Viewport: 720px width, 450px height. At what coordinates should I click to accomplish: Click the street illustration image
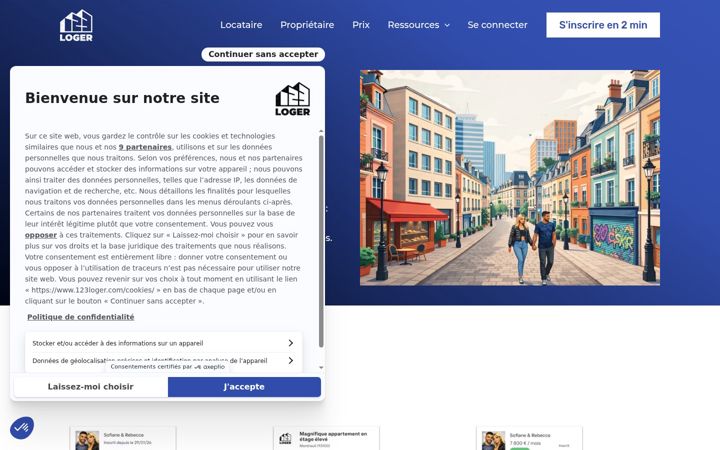[510, 178]
